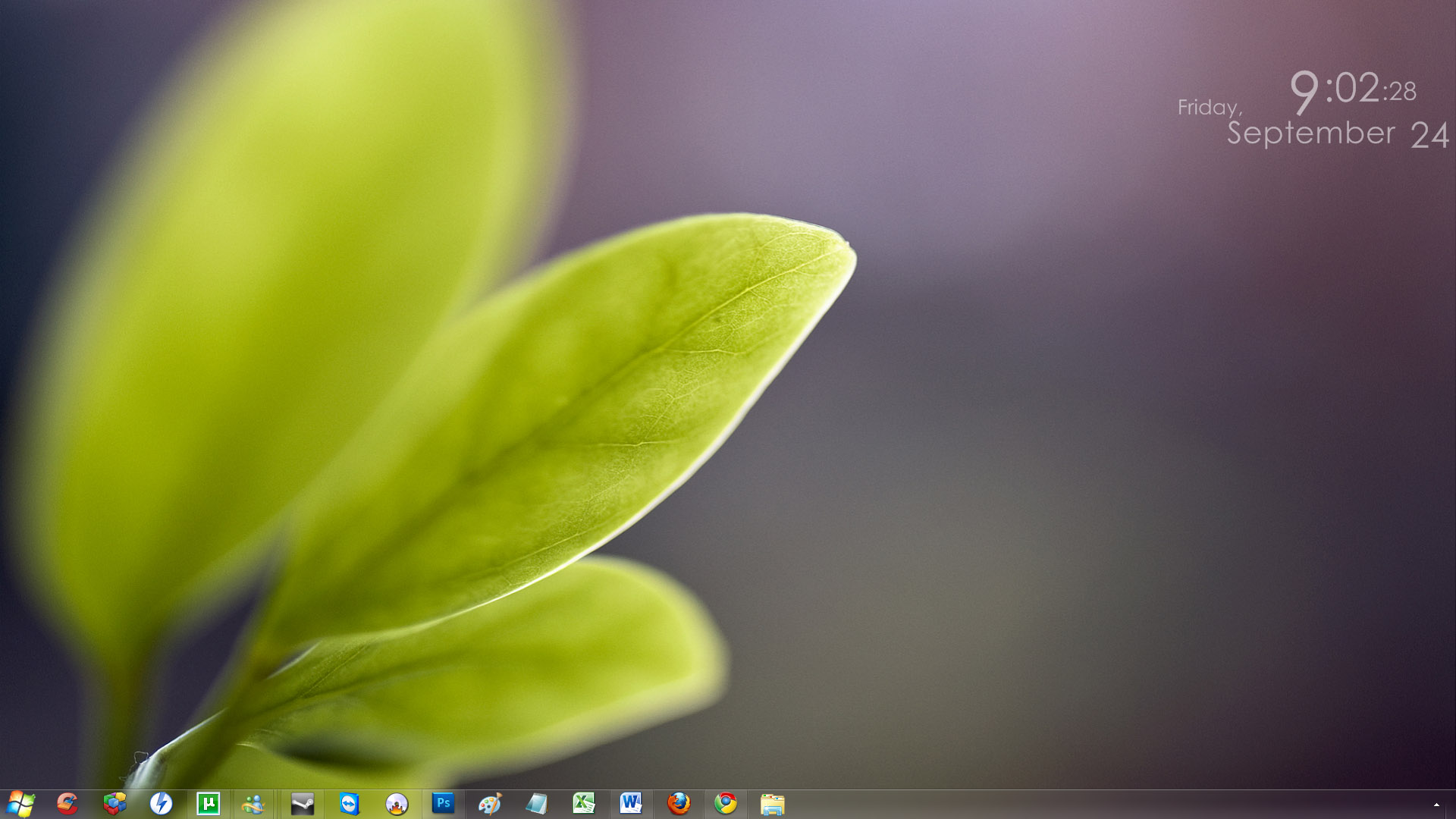Launch Steam from the taskbar
This screenshot has width=1456, height=819.
pos(302,803)
